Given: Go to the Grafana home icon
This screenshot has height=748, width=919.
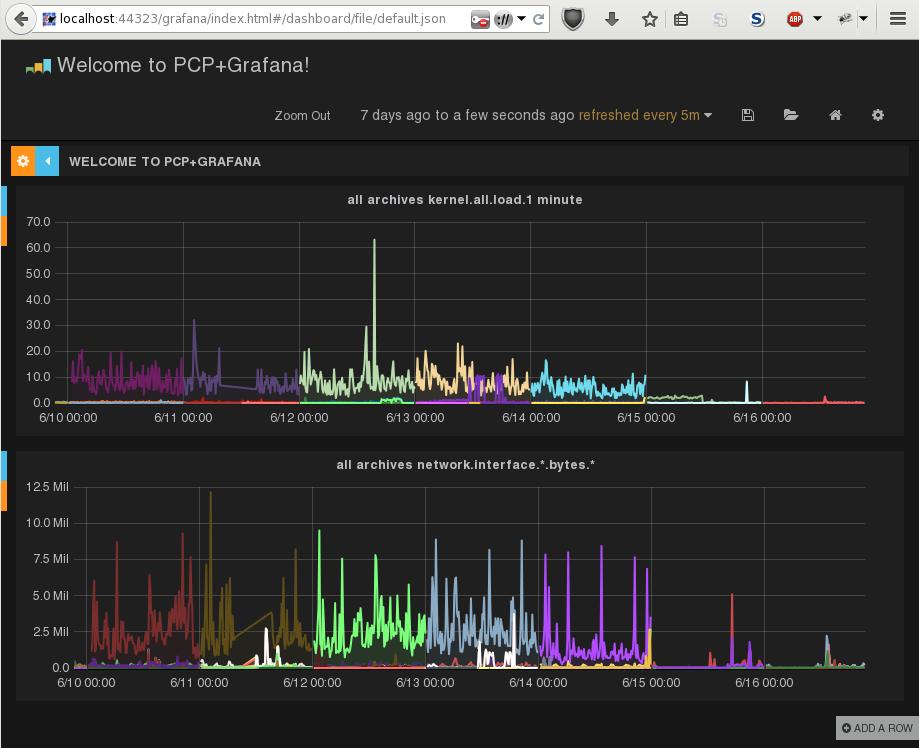Looking at the screenshot, I should coord(835,115).
